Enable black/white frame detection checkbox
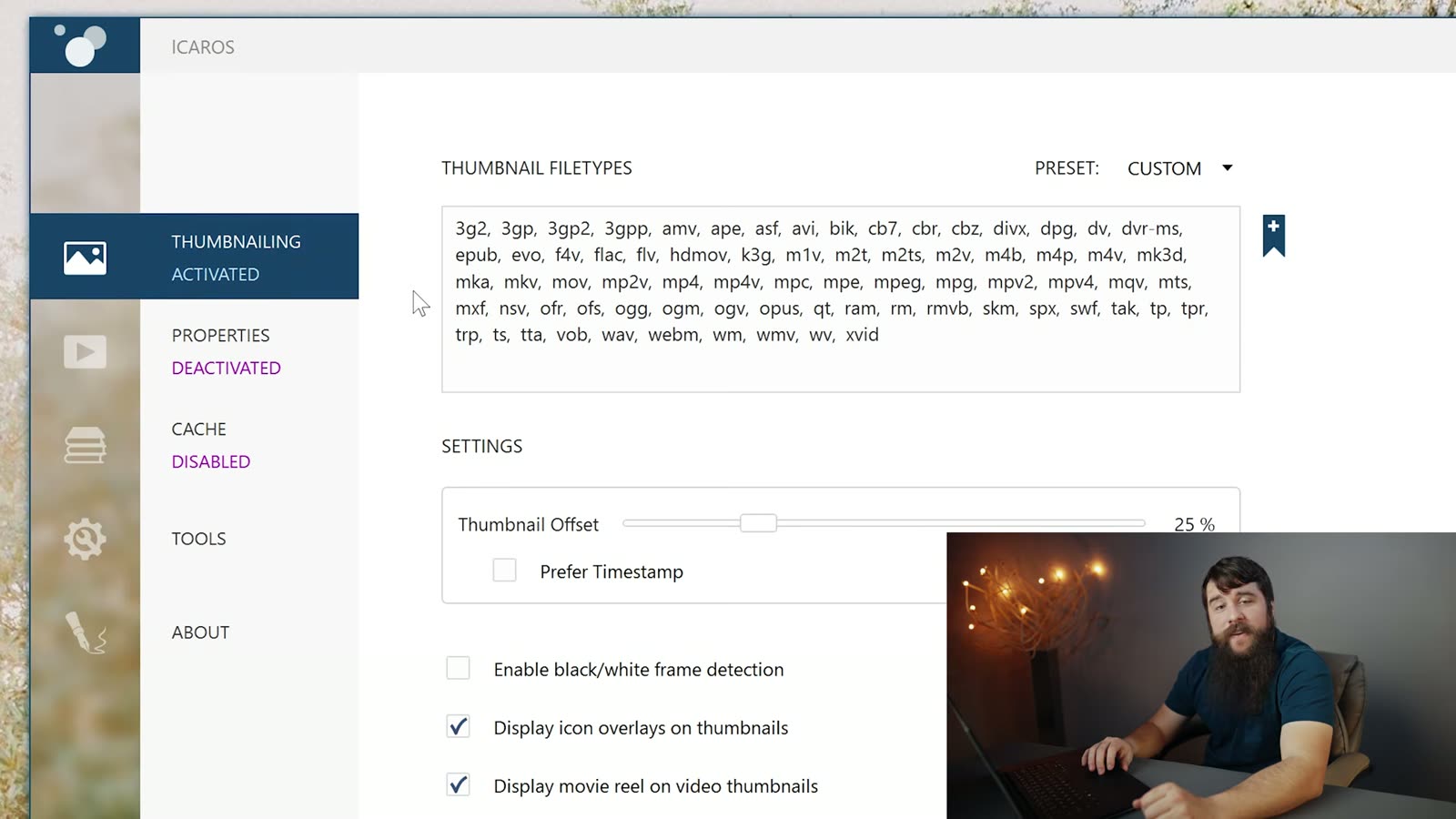Image resolution: width=1456 pixels, height=819 pixels. (x=458, y=669)
